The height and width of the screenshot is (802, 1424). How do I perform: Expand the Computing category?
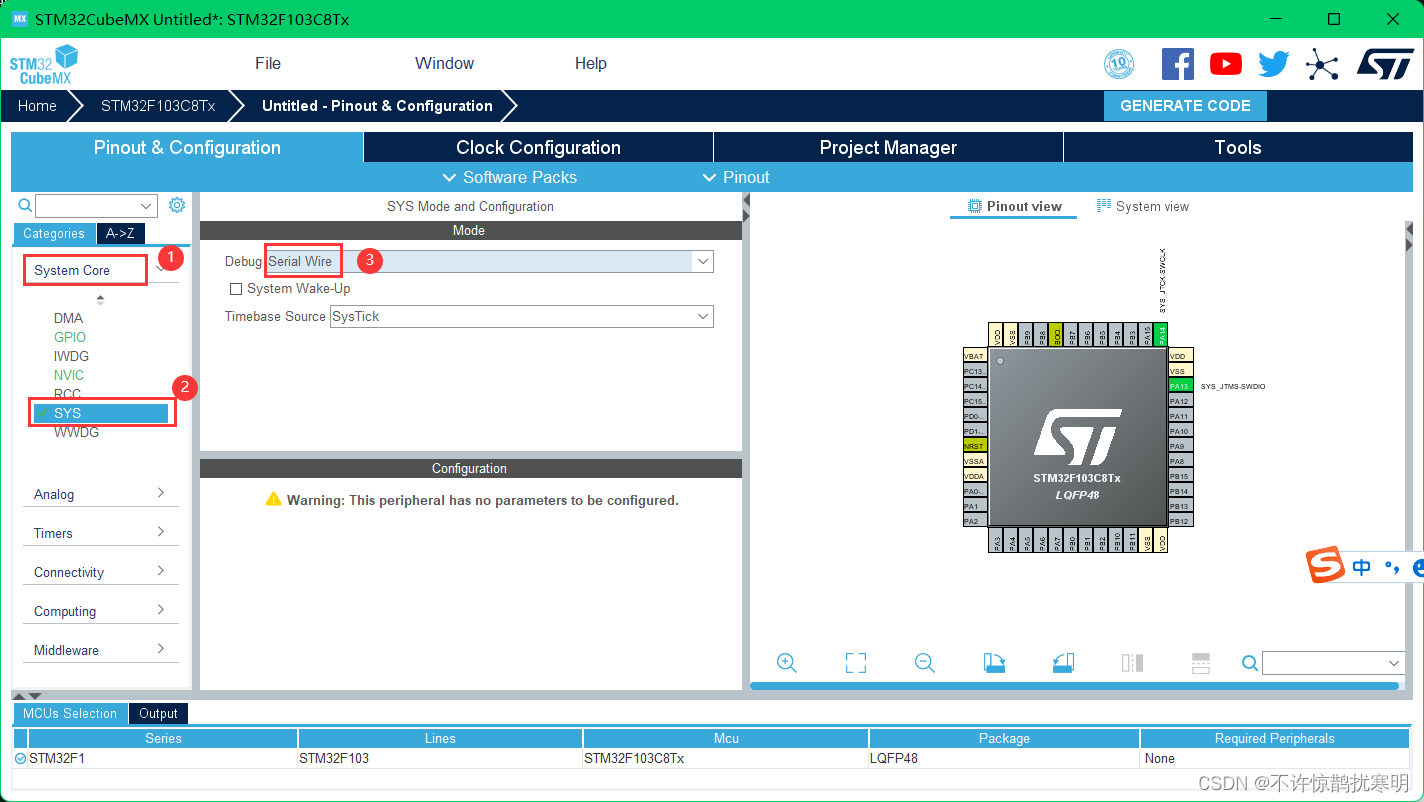100,611
